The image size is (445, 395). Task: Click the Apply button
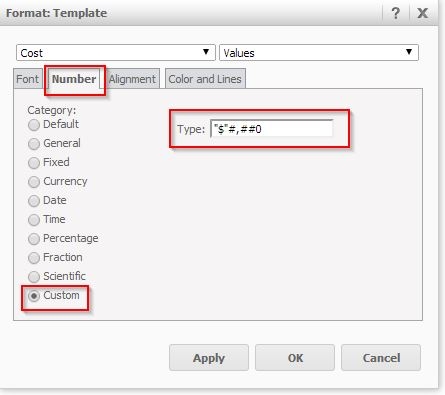209,358
